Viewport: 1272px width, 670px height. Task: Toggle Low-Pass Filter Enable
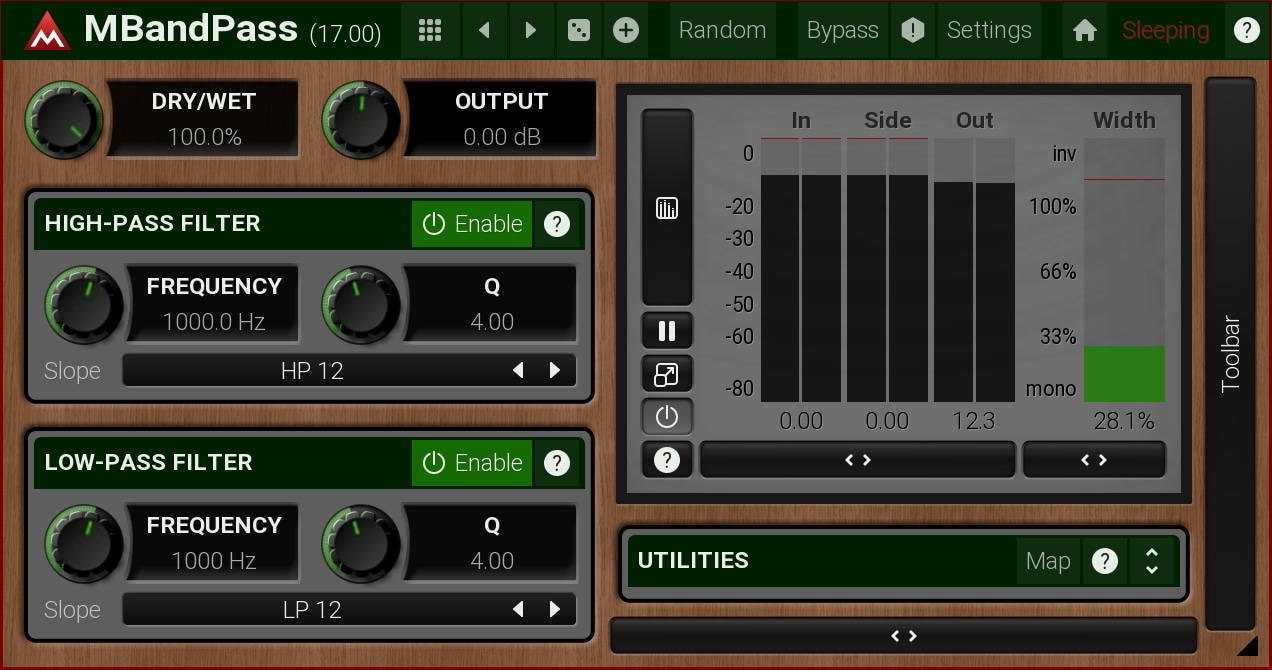(x=472, y=463)
